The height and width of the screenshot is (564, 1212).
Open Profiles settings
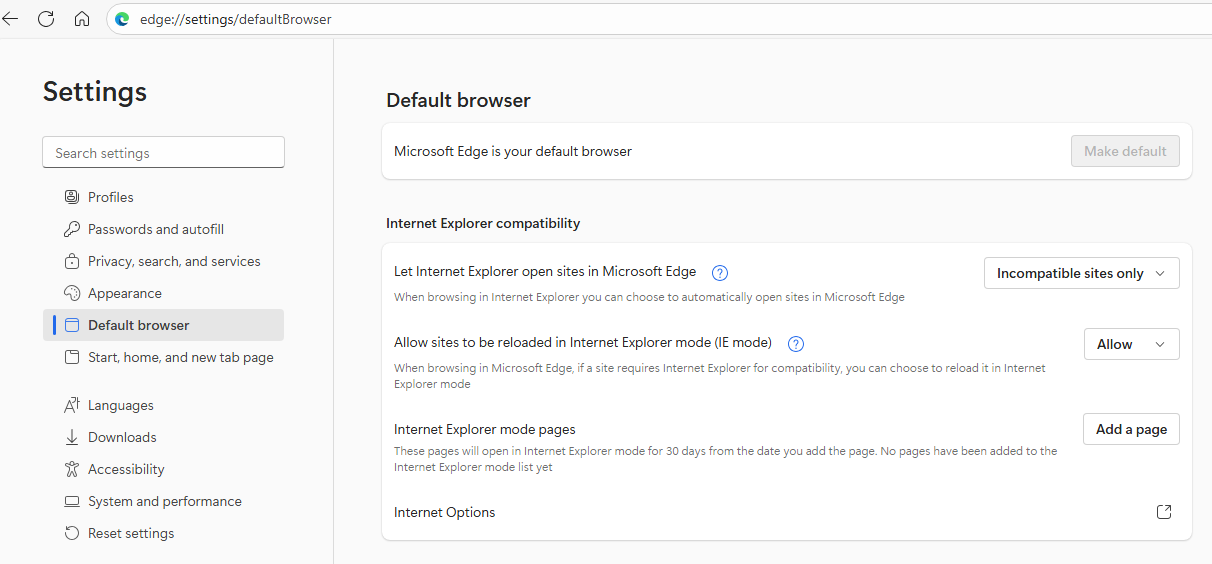click(x=164, y=197)
